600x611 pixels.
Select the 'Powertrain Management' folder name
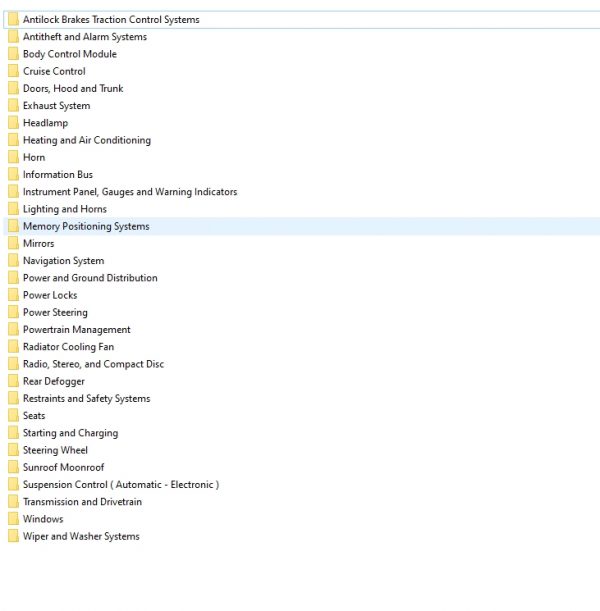pos(77,329)
